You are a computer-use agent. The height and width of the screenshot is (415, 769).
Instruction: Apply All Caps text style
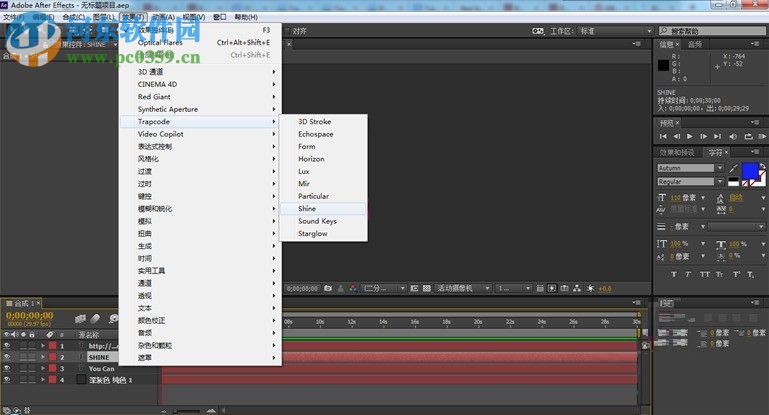coord(705,275)
